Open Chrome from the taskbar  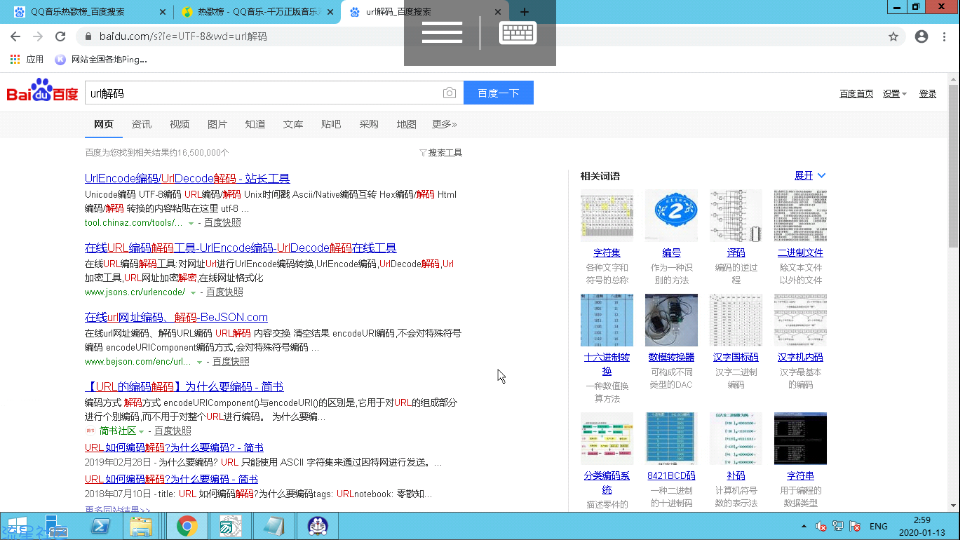pos(187,527)
